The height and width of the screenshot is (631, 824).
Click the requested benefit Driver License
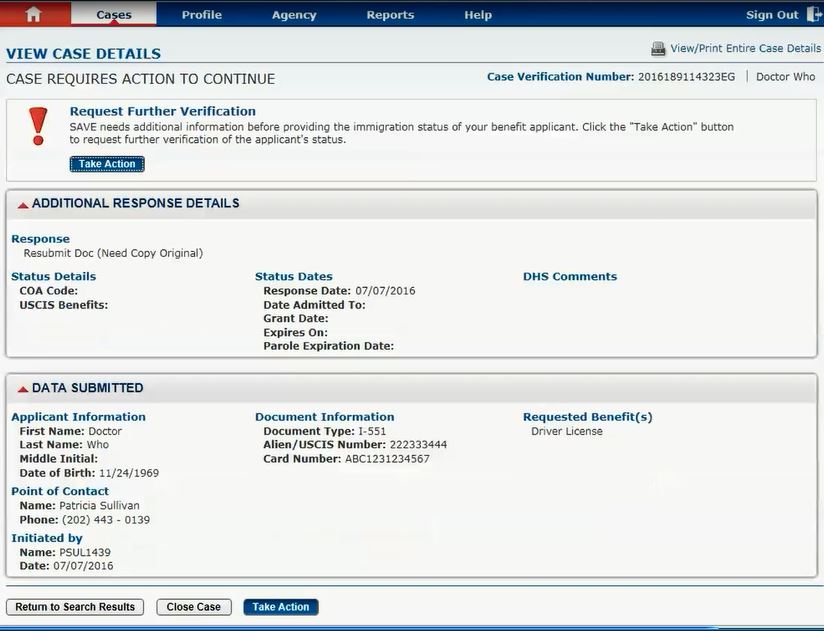coord(566,431)
